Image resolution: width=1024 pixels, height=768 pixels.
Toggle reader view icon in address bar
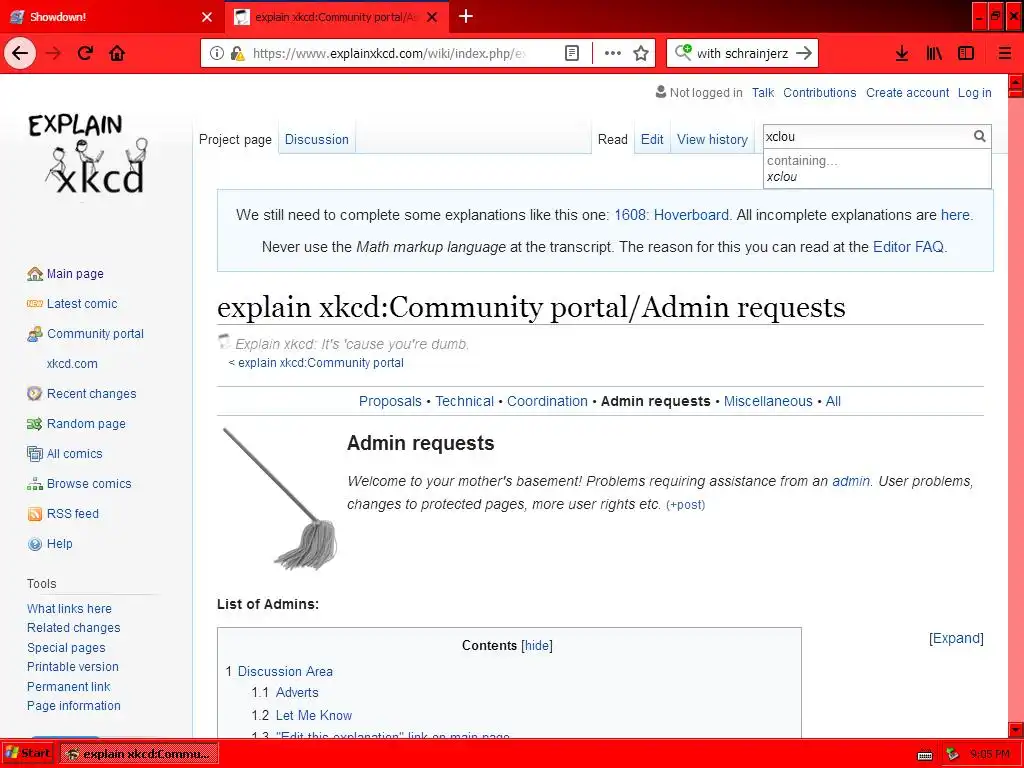(x=572, y=54)
